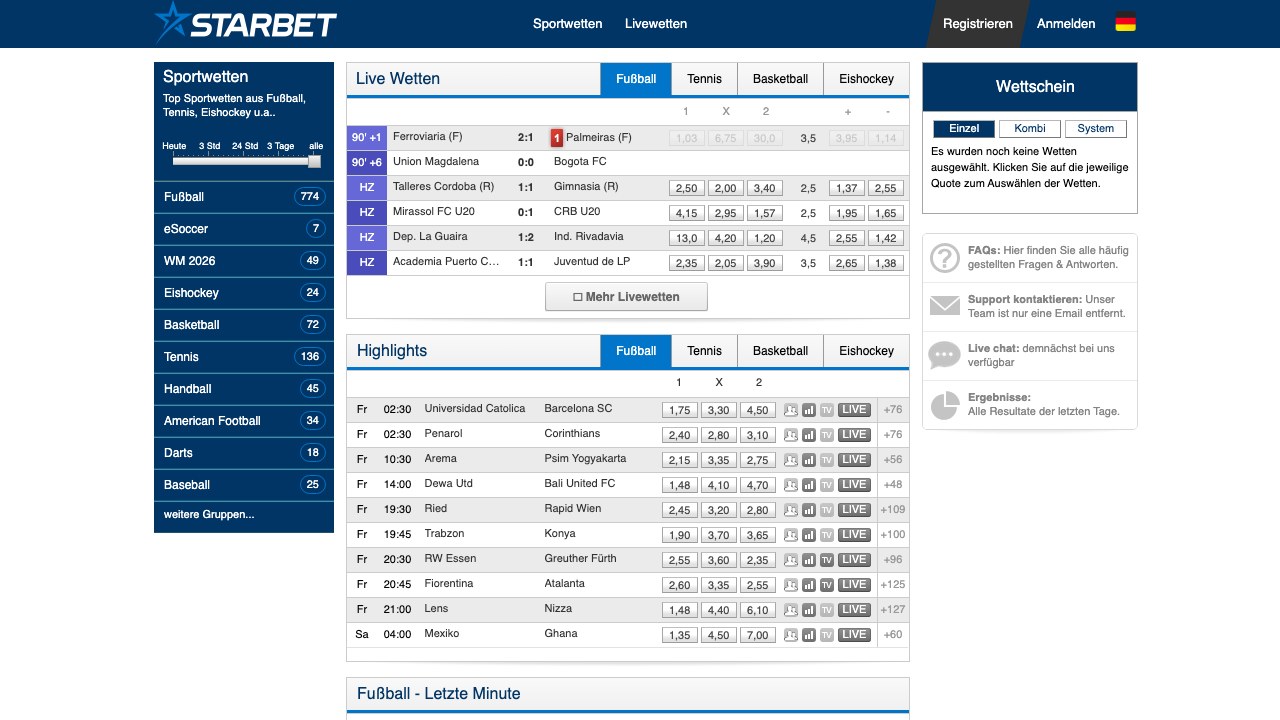The image size is (1280, 720).
Task: Click head-to-head icon for Lens vs Nizza
Action: tap(791, 610)
